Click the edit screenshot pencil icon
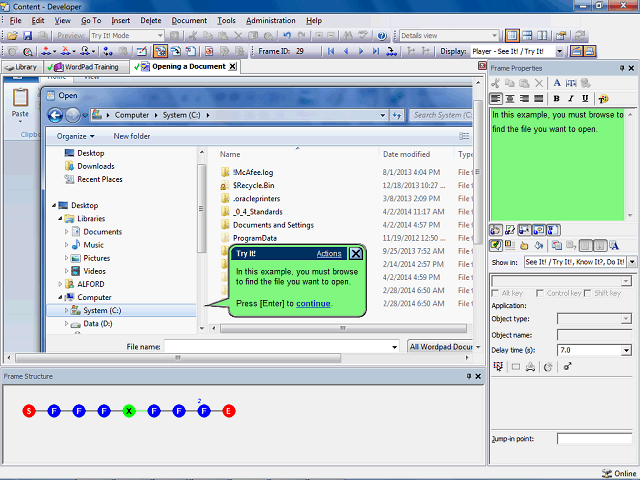 tap(142, 51)
